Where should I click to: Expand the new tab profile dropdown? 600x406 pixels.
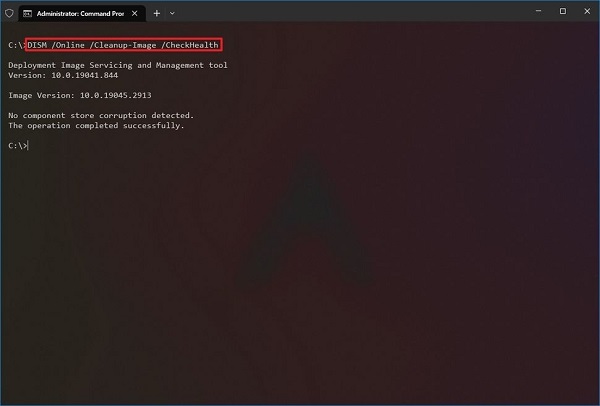[x=172, y=13]
